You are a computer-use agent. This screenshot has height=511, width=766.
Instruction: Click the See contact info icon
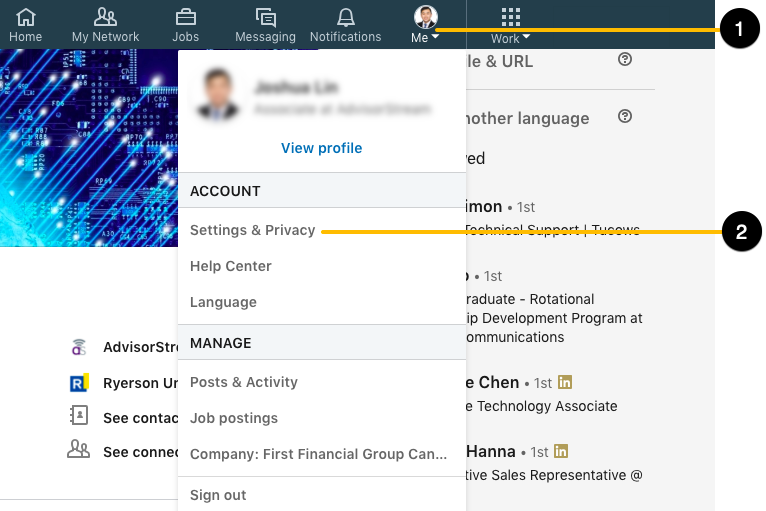click(79, 416)
